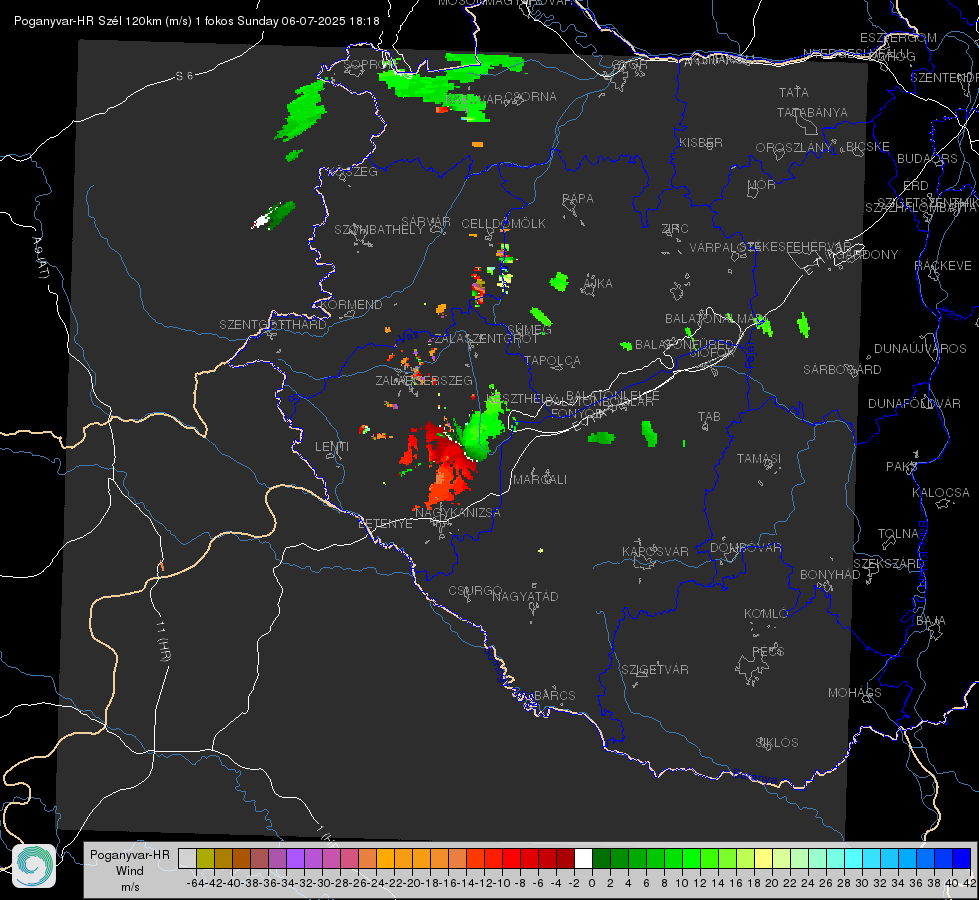Select the MOR town label
The height and width of the screenshot is (900, 979).
click(761, 185)
